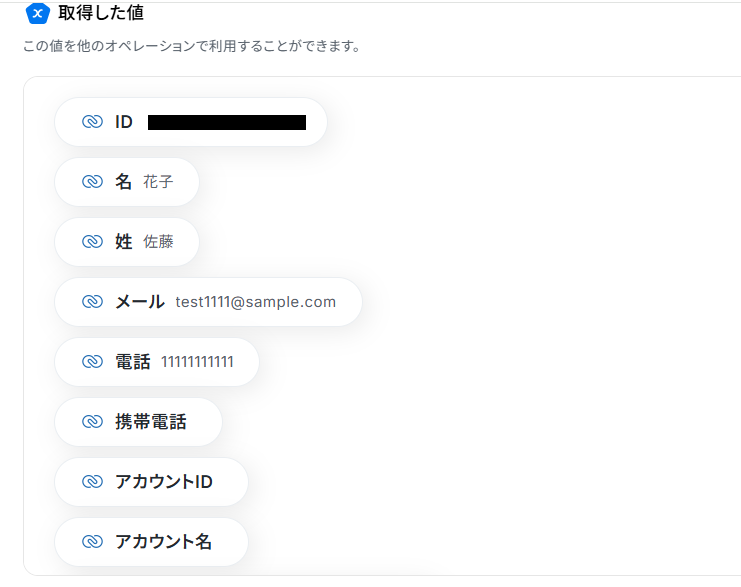Click the link icon beside 名 花子

[x=92, y=182]
